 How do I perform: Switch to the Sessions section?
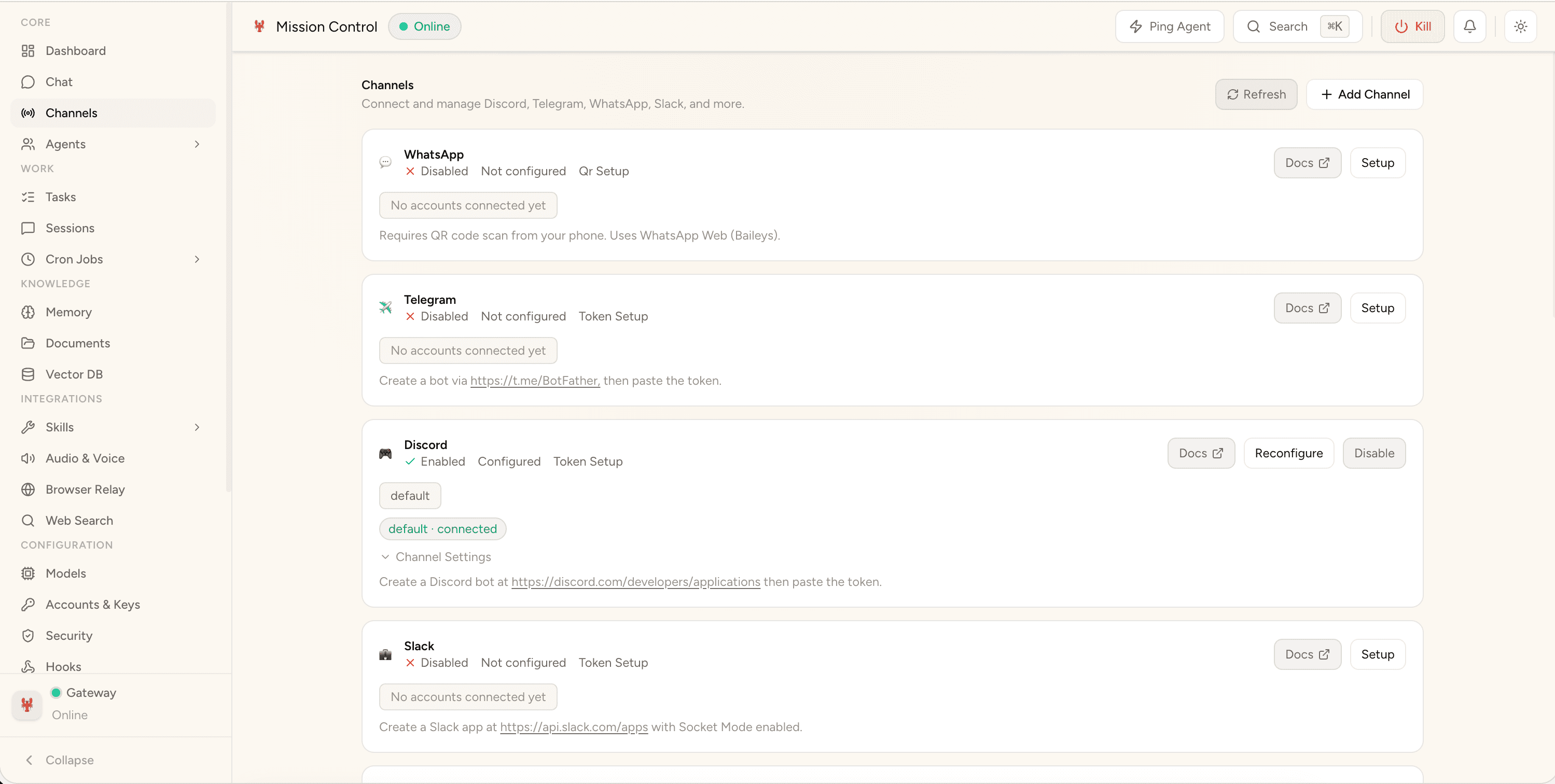(x=70, y=228)
